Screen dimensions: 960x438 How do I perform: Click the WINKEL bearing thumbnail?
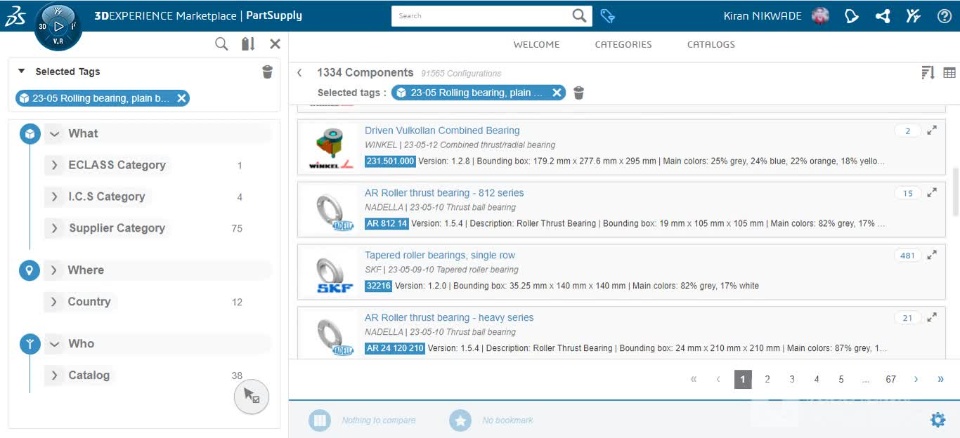[x=331, y=148]
